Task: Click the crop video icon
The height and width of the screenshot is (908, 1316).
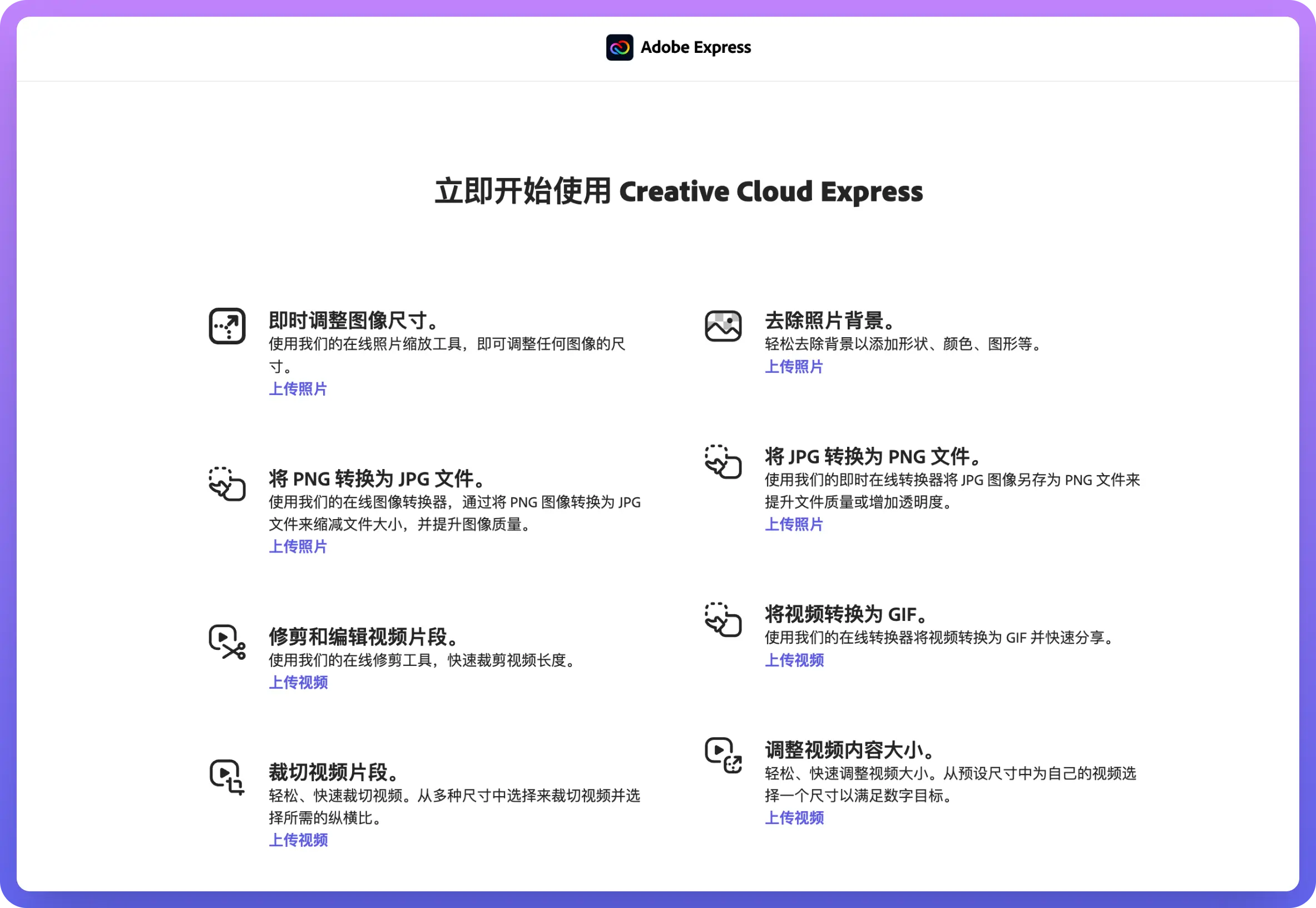Action: tap(227, 777)
